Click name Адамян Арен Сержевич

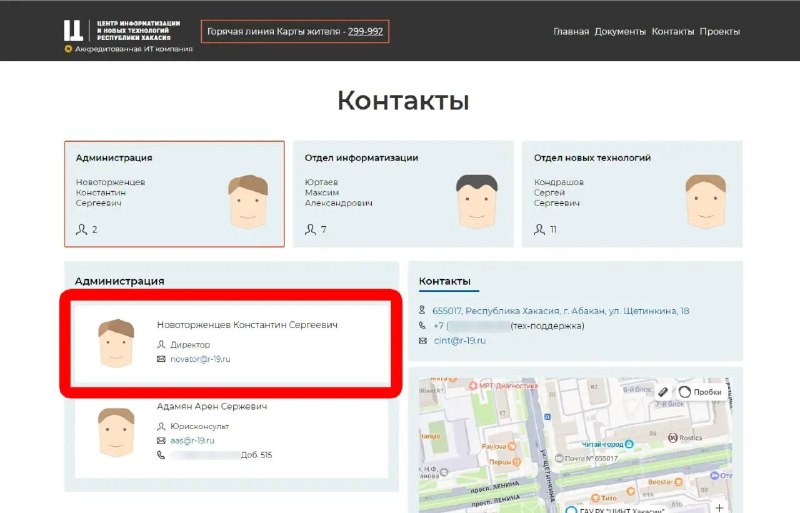tap(212, 406)
